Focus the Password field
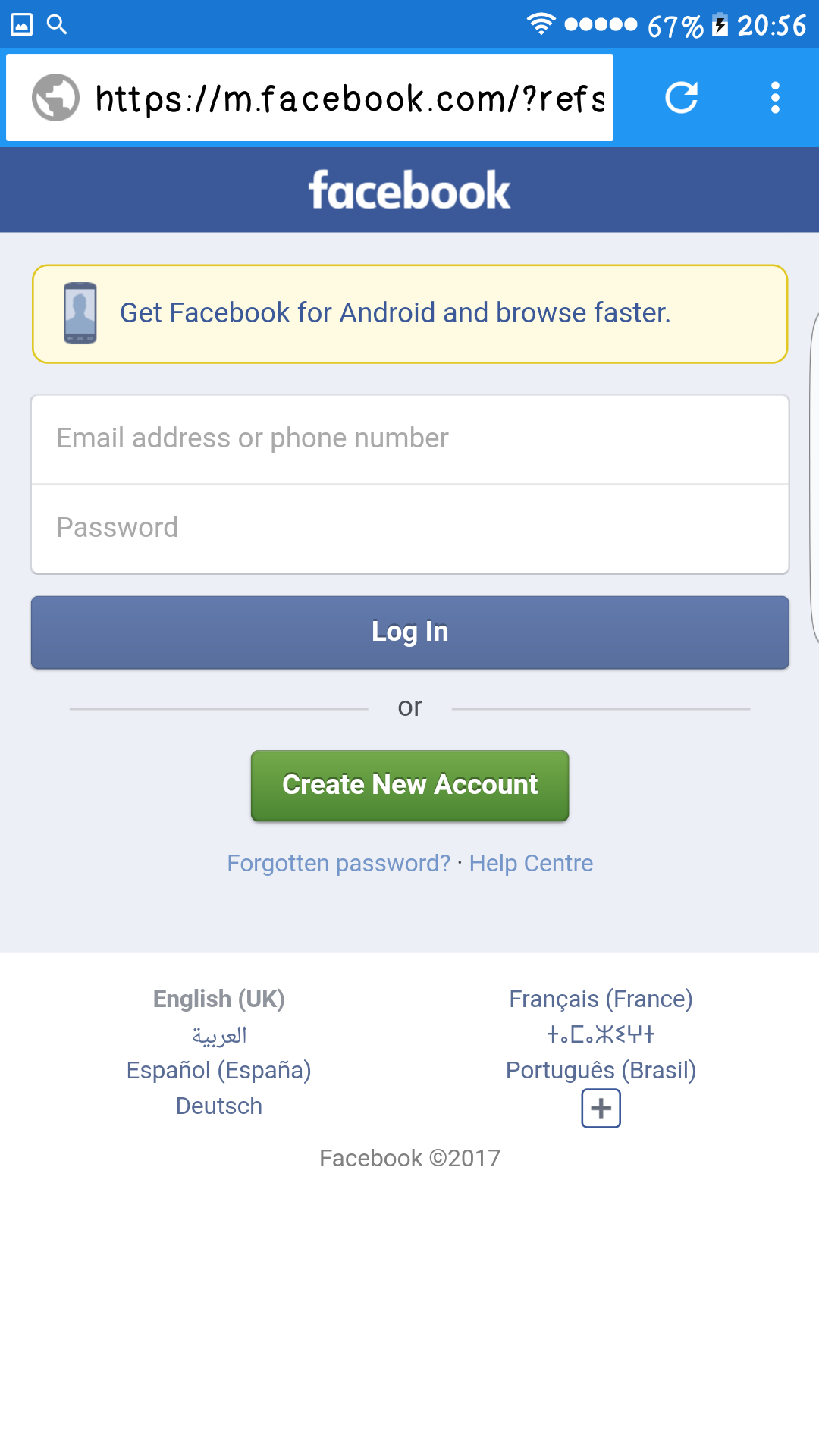 coord(409,529)
